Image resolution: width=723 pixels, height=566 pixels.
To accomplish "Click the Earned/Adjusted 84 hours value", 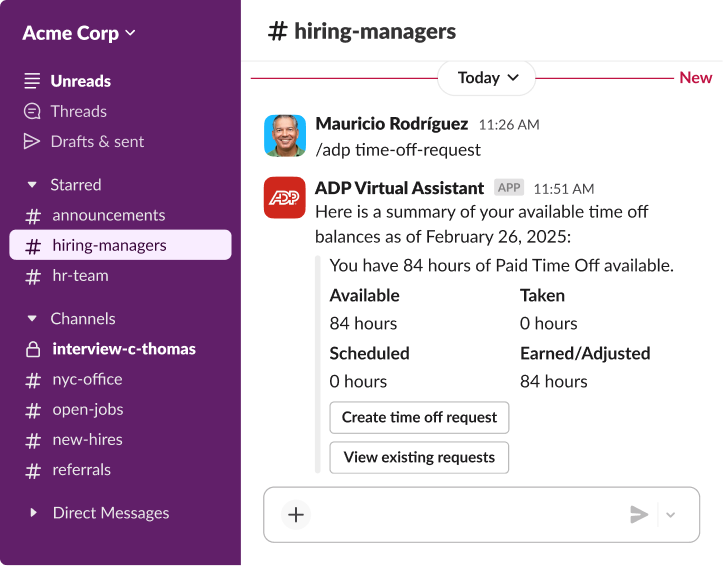I will tap(553, 381).
